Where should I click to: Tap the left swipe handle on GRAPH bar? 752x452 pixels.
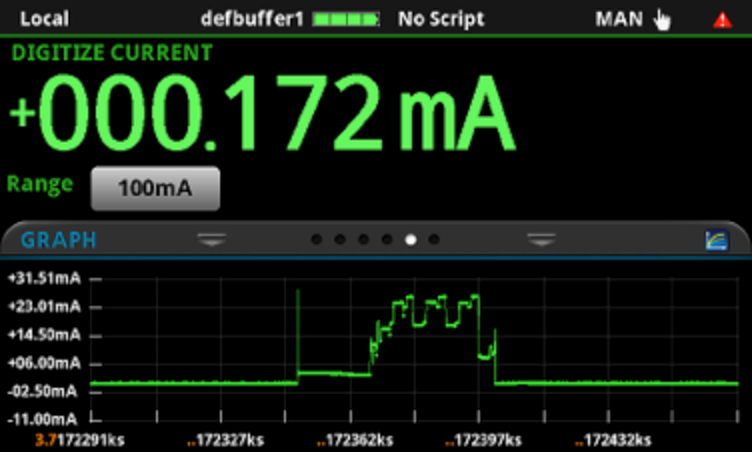click(212, 239)
